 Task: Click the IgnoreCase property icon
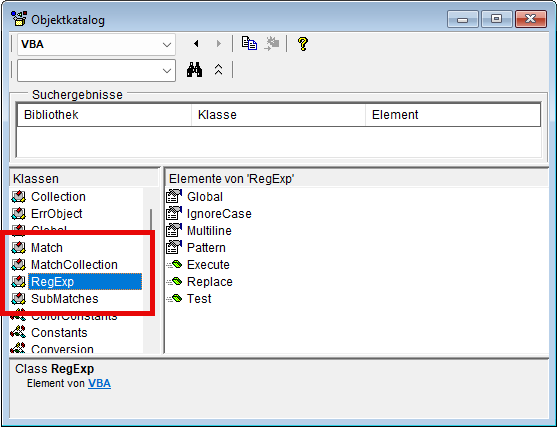coord(174,213)
